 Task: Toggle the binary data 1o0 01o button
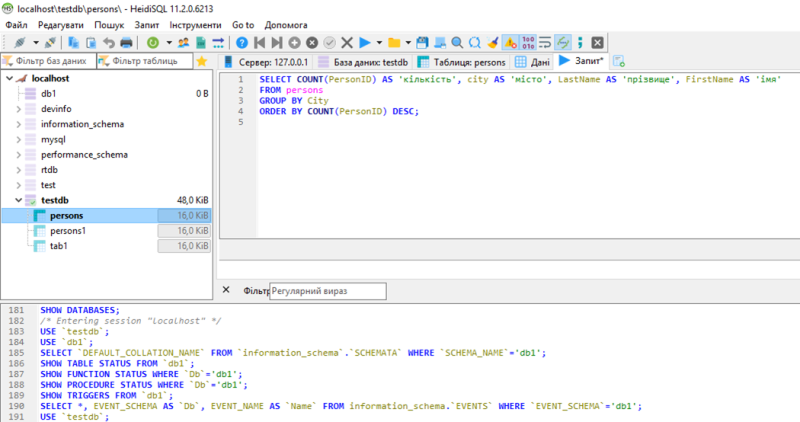click(528, 43)
